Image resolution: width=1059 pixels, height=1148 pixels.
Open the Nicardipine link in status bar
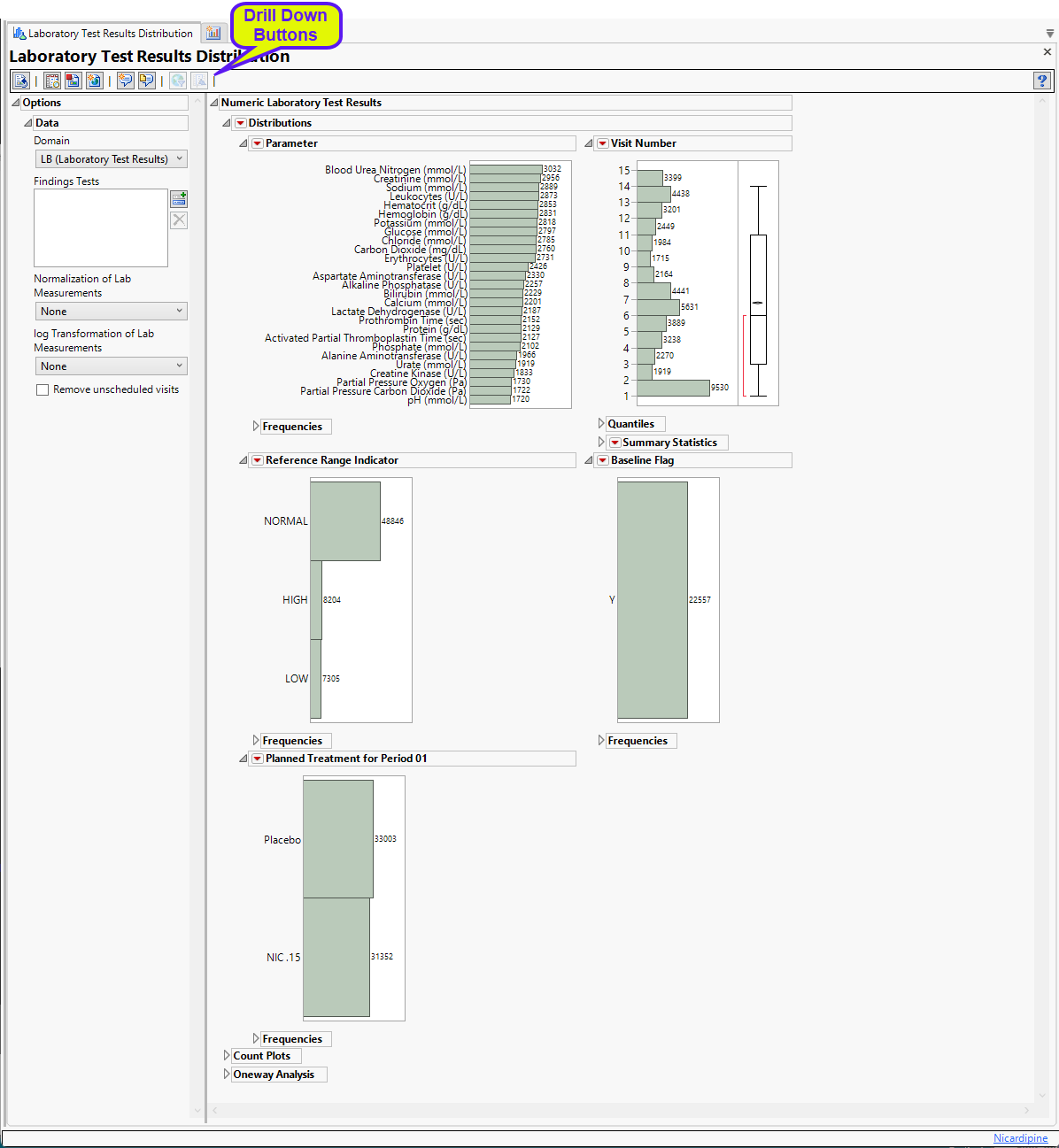click(1020, 1138)
